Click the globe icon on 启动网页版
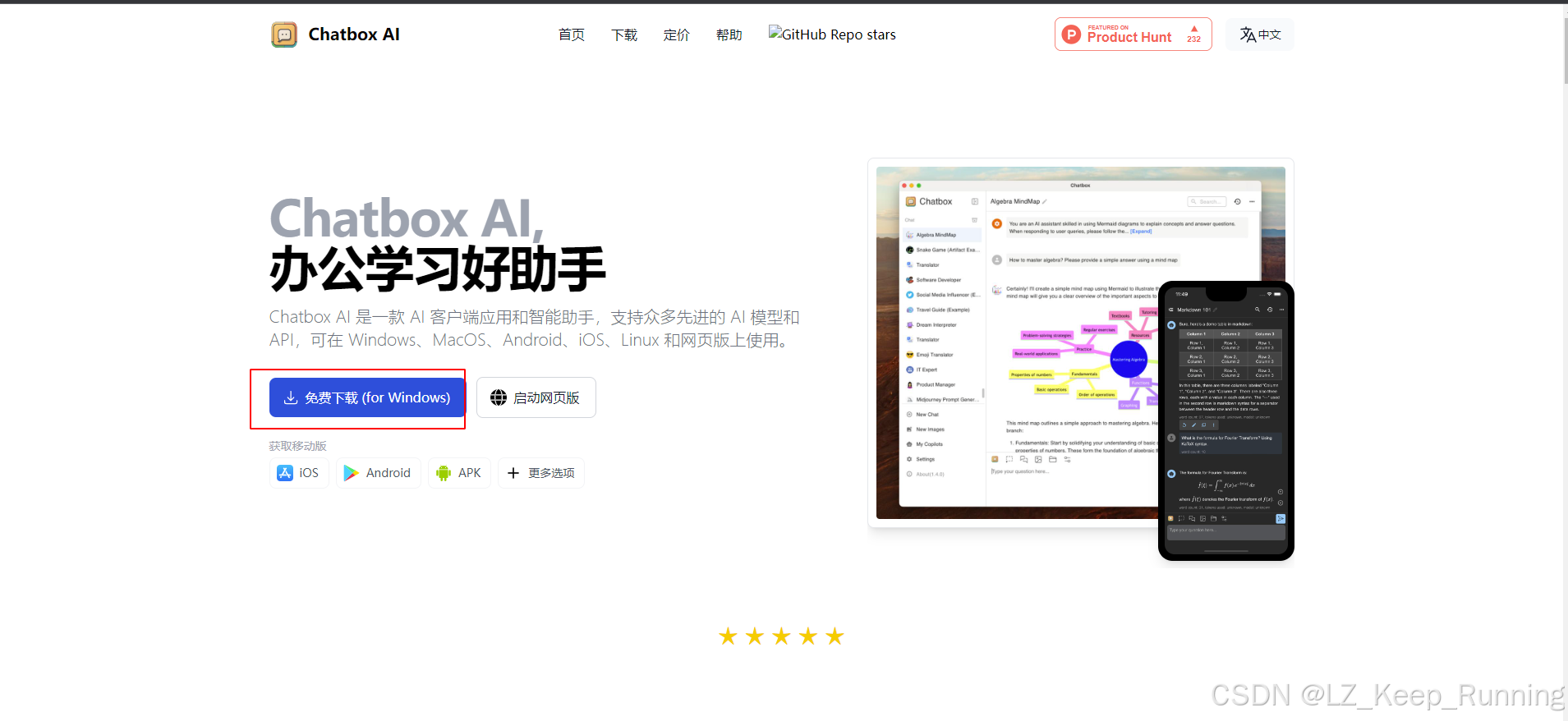Viewport: 1568px width, 721px height. pos(499,397)
